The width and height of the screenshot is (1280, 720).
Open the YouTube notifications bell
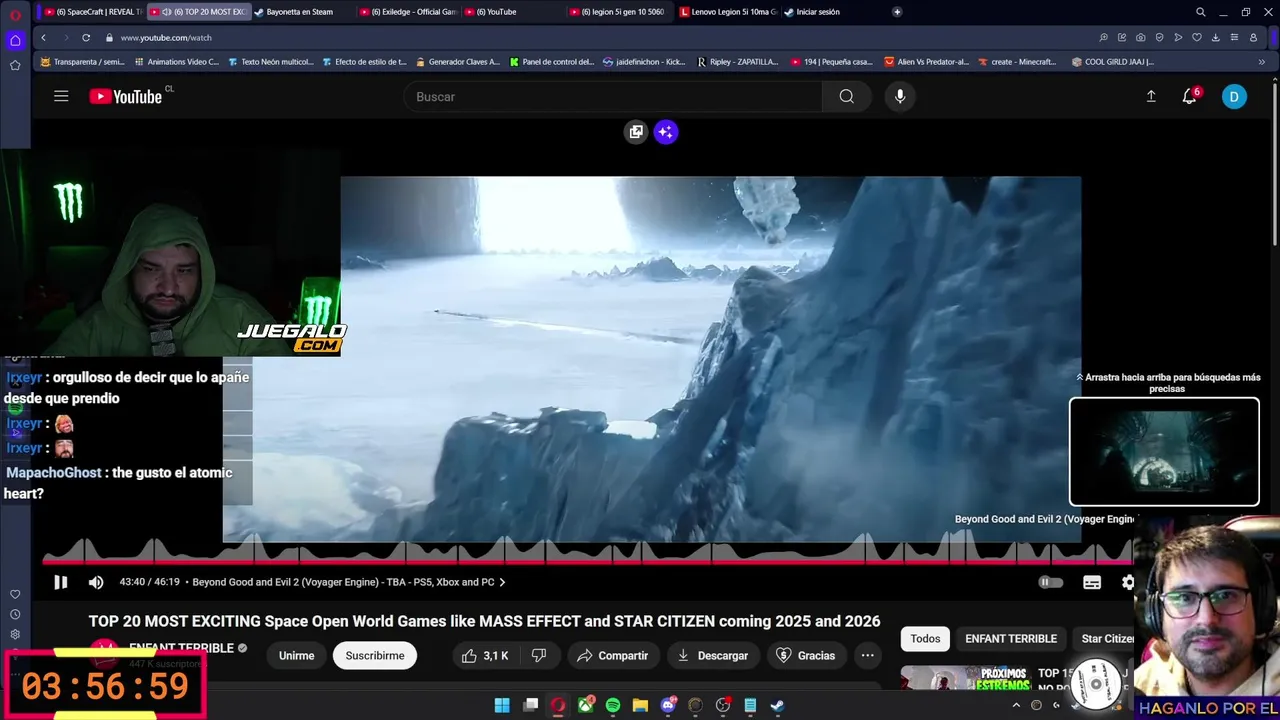(x=1189, y=96)
